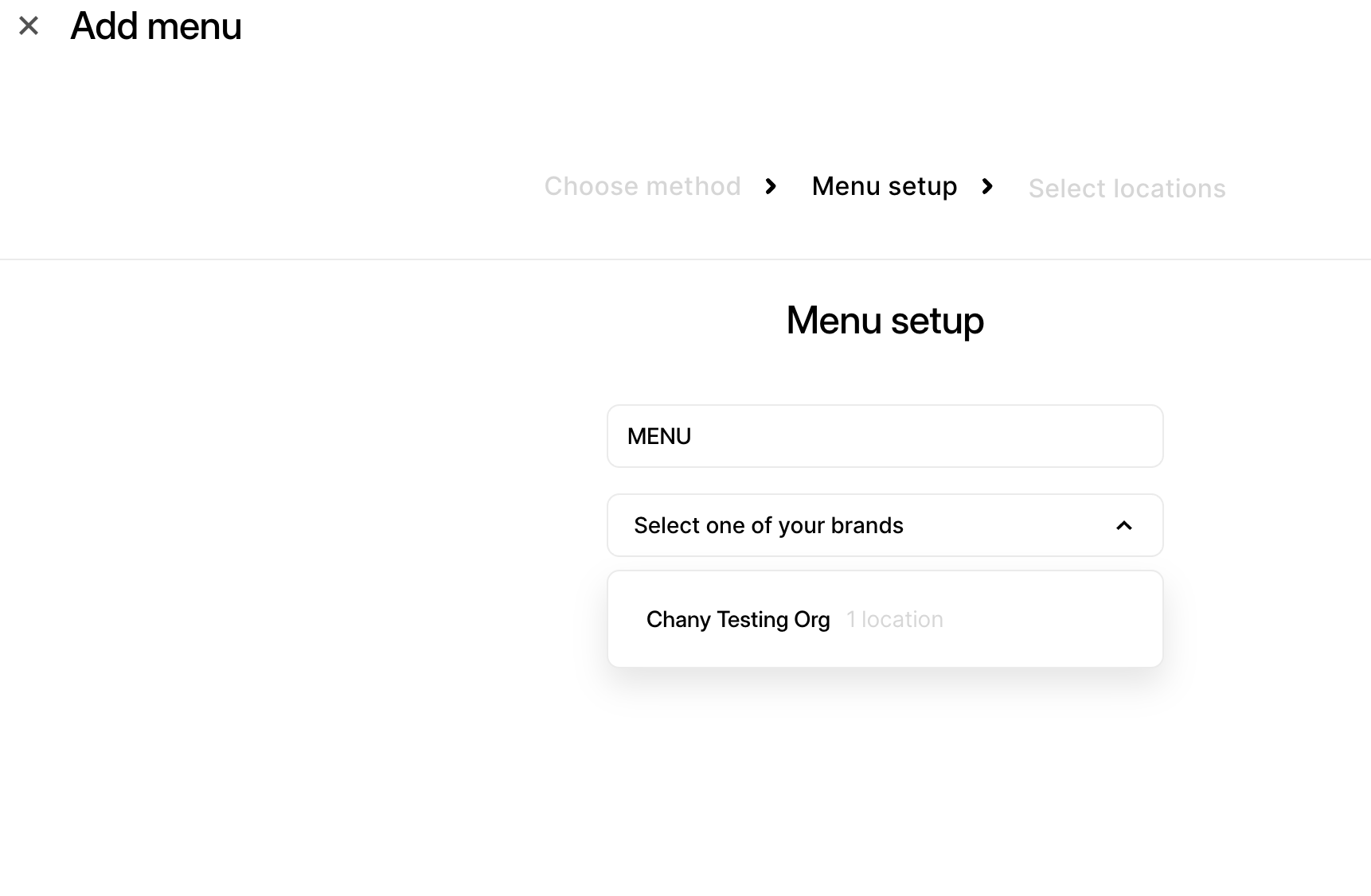This screenshot has height=896, width=1371.
Task: Focus the menu name input field
Action: [x=885, y=436]
